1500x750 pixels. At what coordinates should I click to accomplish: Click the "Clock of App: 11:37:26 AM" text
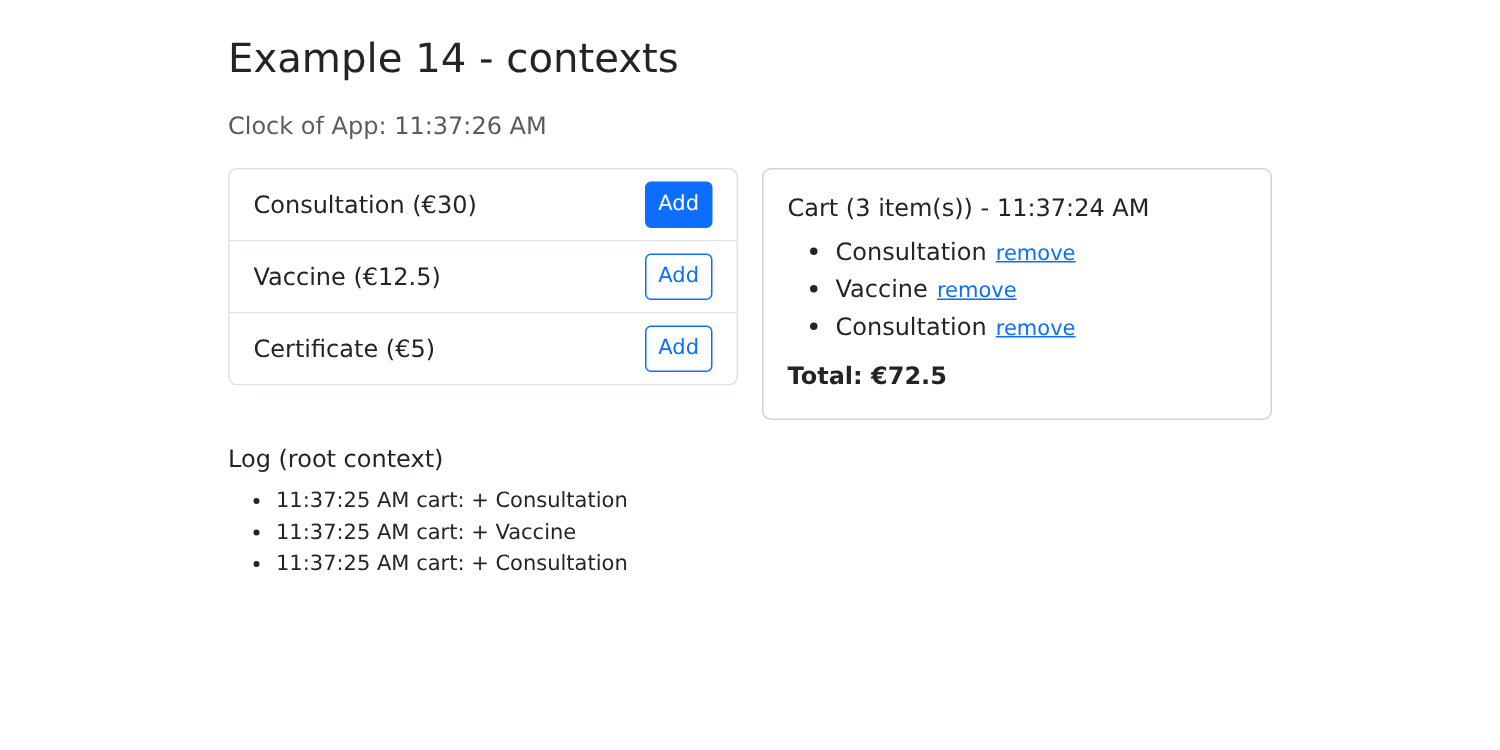[x=387, y=126]
